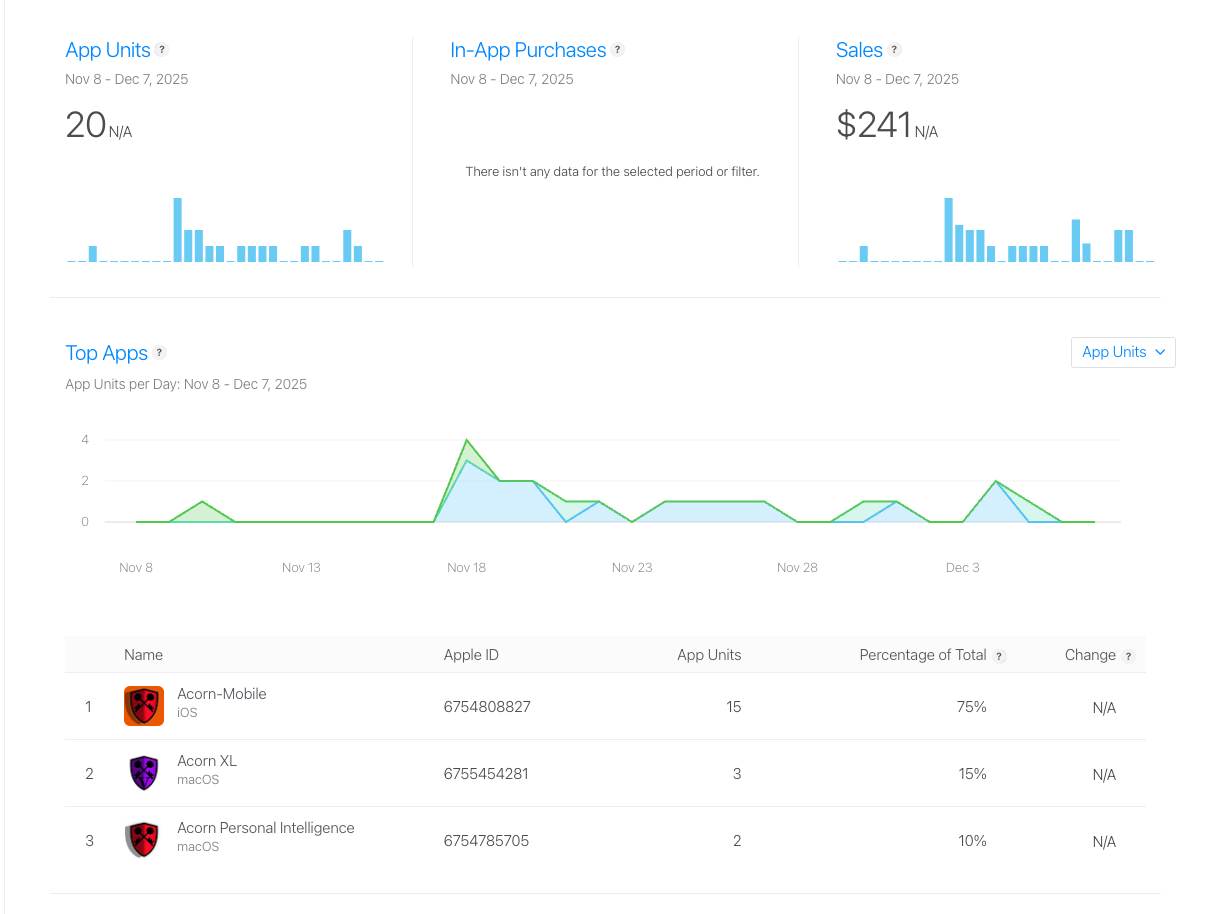The image size is (1205, 914).
Task: Click the 75% percentage value
Action: coord(971,707)
